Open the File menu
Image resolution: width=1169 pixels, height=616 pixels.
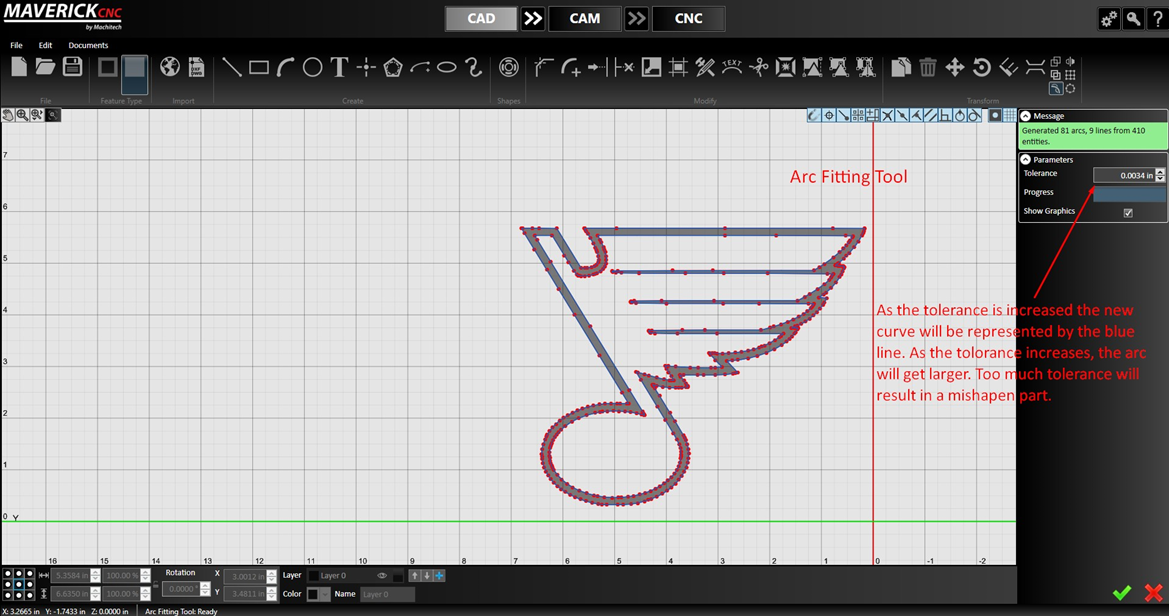16,45
